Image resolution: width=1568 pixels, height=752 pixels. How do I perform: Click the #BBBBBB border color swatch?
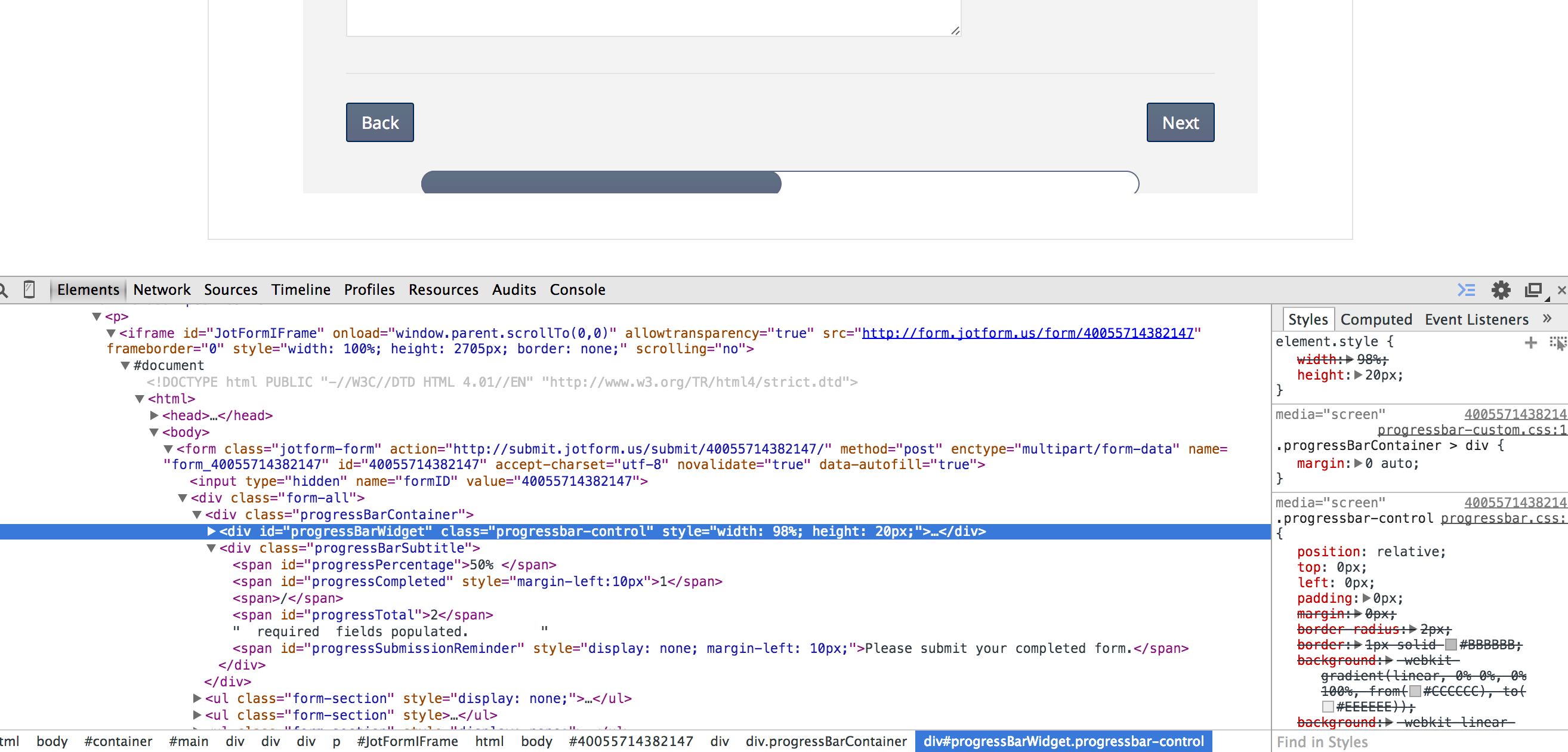pyautogui.click(x=1450, y=645)
